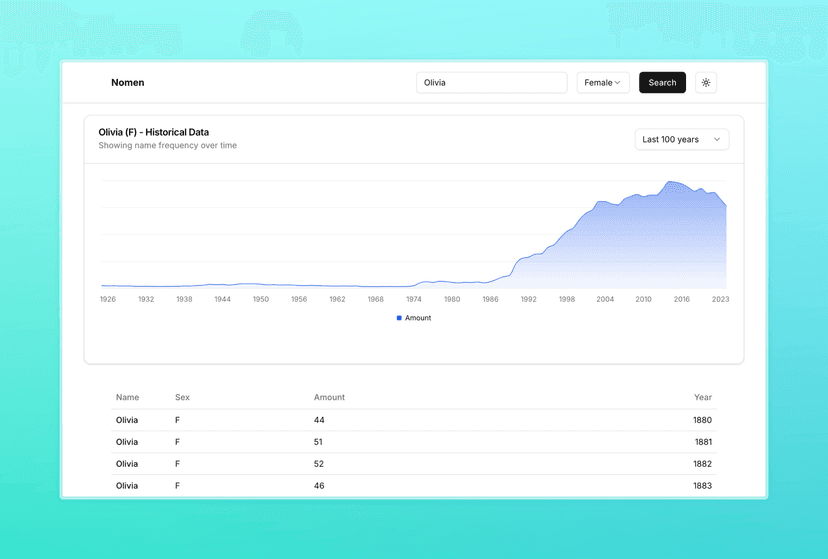Image resolution: width=828 pixels, height=559 pixels.
Task: Click the 1992 label on chart axis
Action: click(528, 299)
